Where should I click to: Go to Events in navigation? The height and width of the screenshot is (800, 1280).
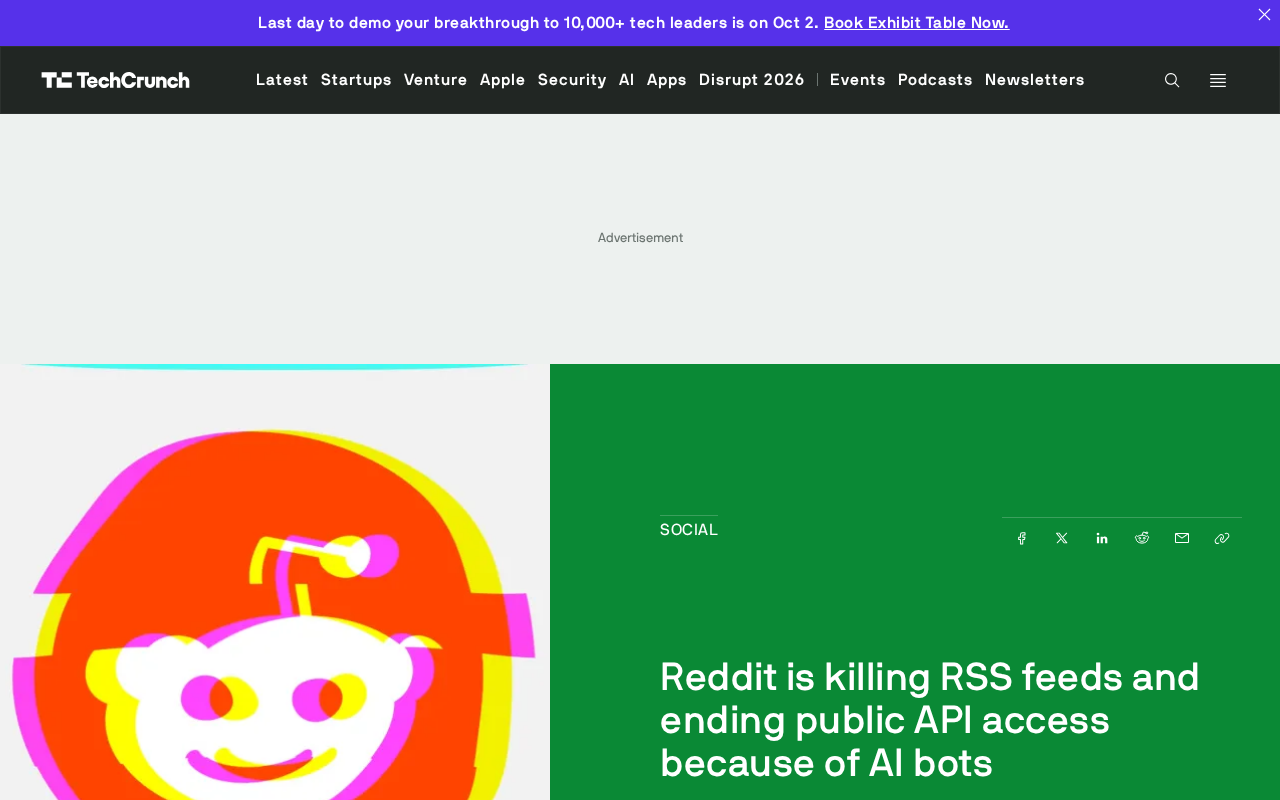click(x=858, y=80)
